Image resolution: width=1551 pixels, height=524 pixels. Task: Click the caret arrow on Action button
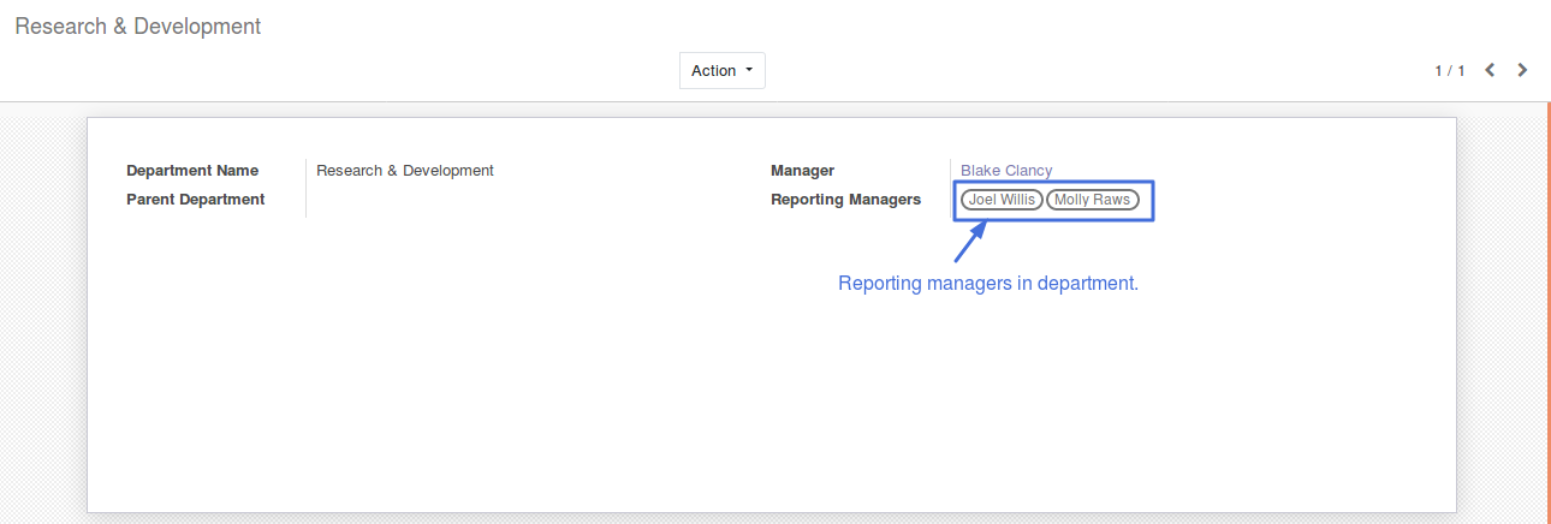(x=748, y=71)
